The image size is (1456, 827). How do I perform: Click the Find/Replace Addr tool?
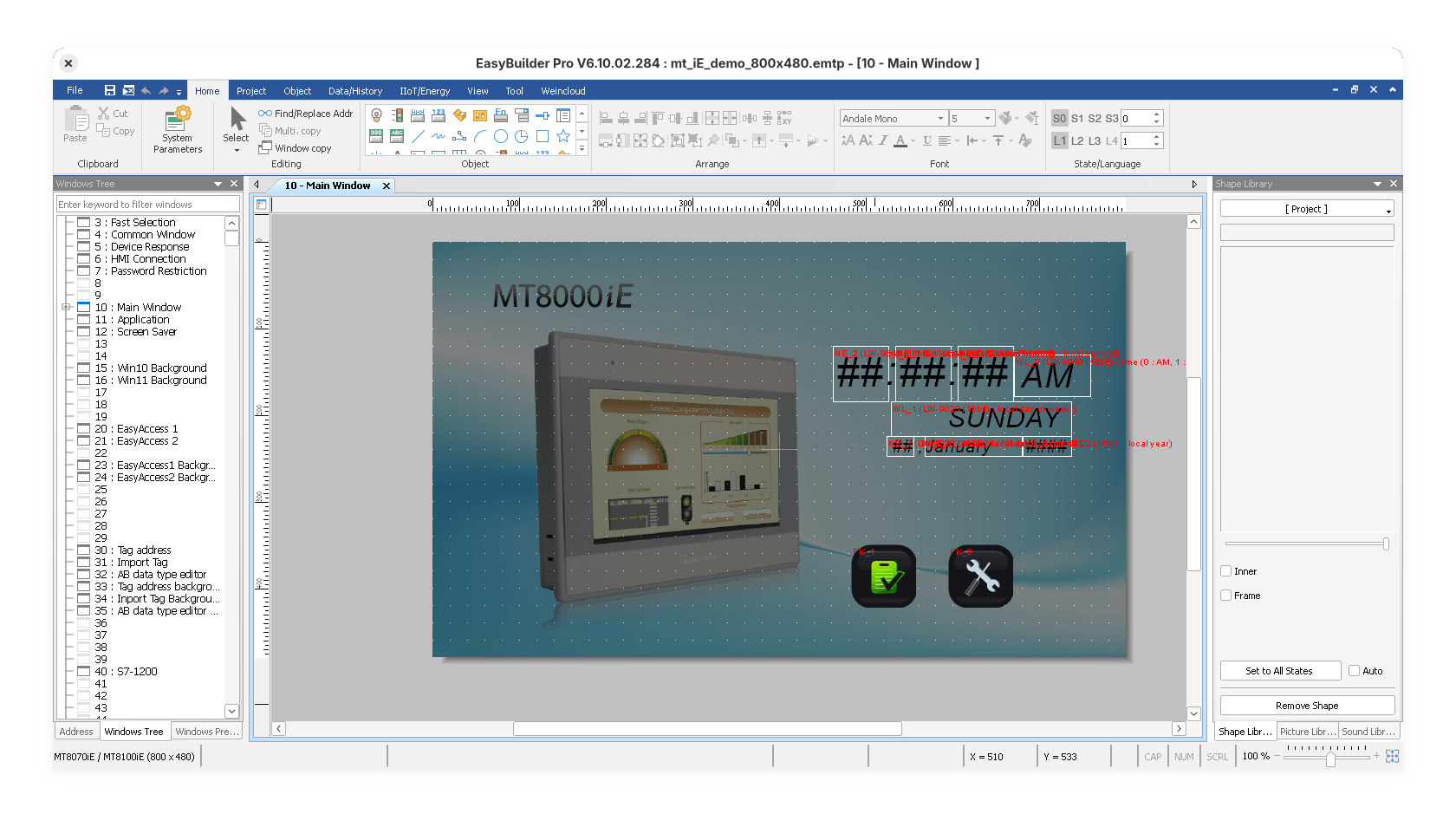tap(305, 114)
